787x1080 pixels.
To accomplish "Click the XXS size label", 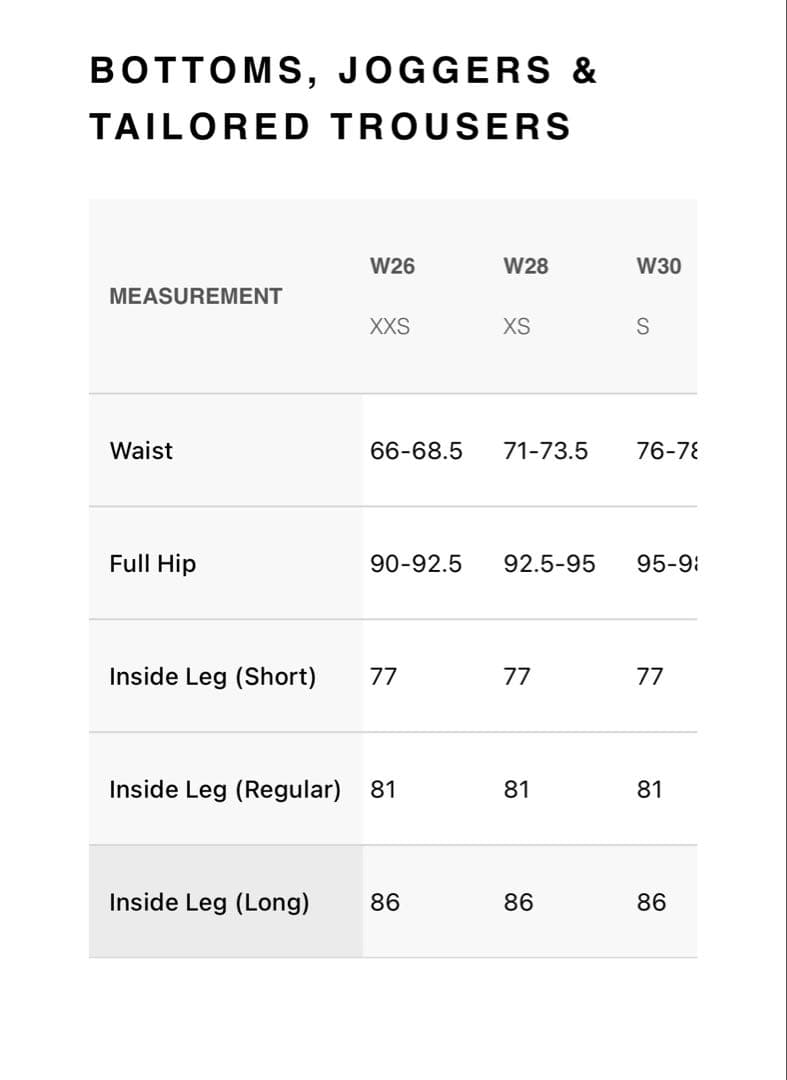I will 390,327.
